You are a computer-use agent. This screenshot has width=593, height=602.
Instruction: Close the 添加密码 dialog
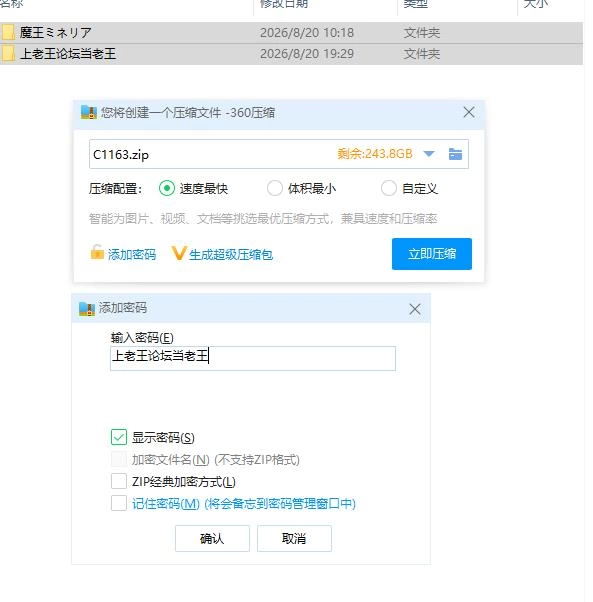click(x=415, y=309)
